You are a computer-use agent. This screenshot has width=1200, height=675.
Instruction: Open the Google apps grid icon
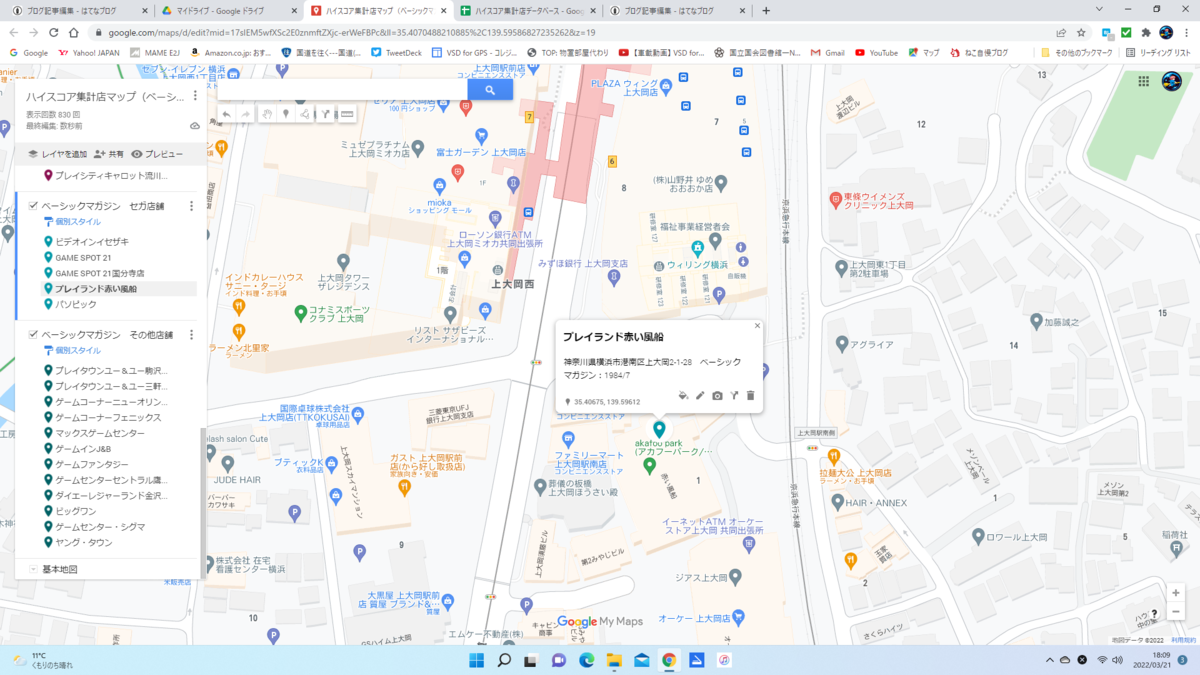1144,82
